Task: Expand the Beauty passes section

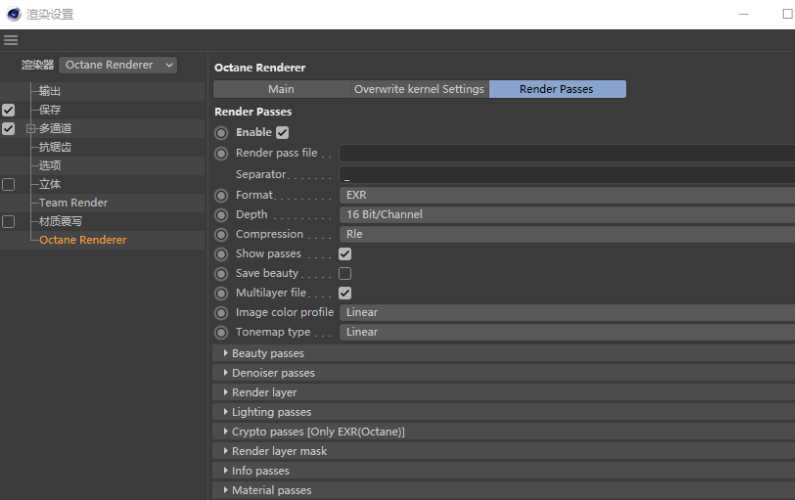Action: click(x=268, y=353)
